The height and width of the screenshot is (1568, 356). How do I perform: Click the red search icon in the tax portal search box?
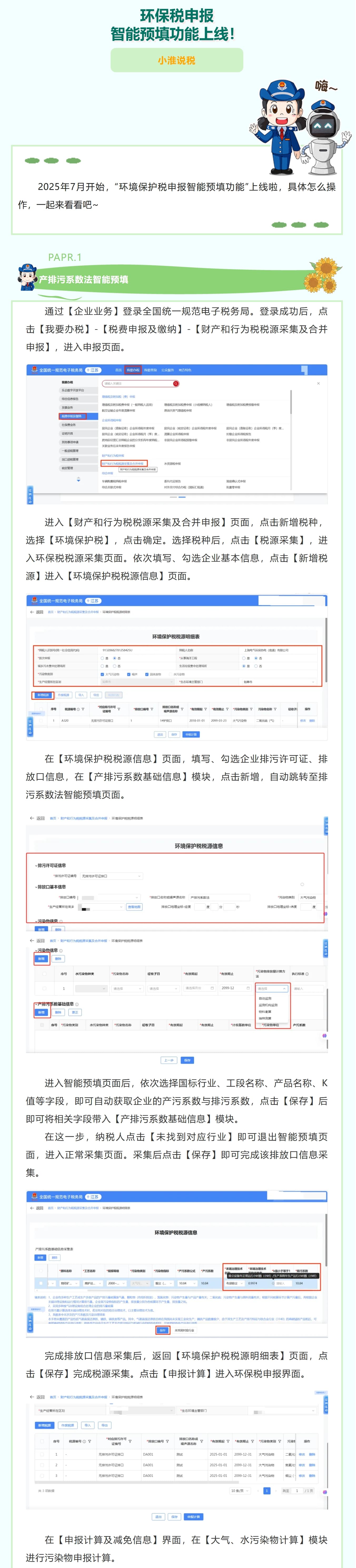click(x=176, y=384)
